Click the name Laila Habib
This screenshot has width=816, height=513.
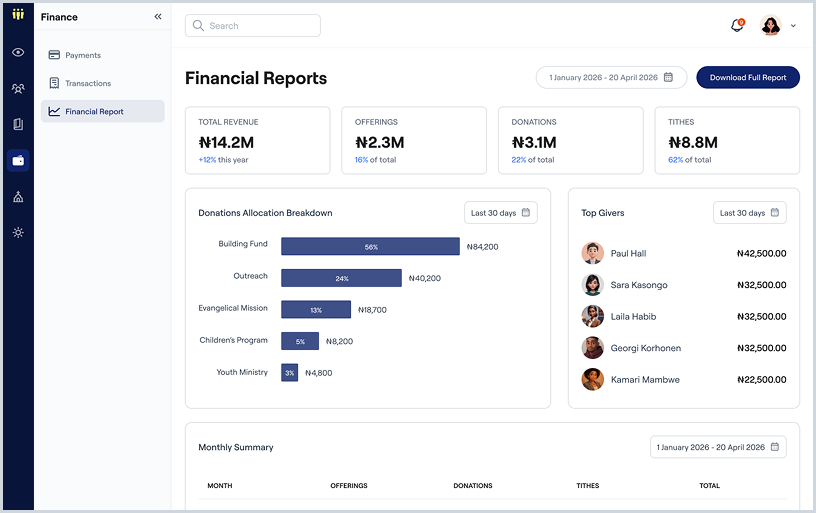[x=633, y=316]
